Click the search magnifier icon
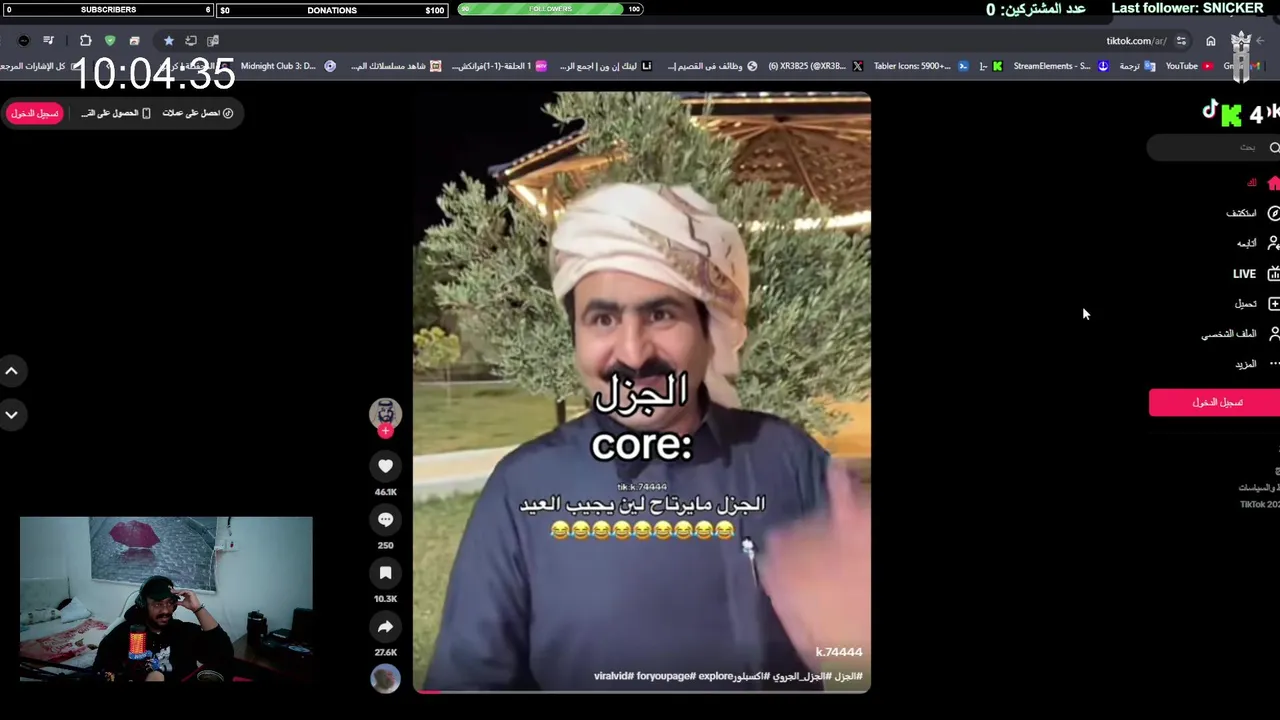The height and width of the screenshot is (720, 1280). click(x=1274, y=148)
